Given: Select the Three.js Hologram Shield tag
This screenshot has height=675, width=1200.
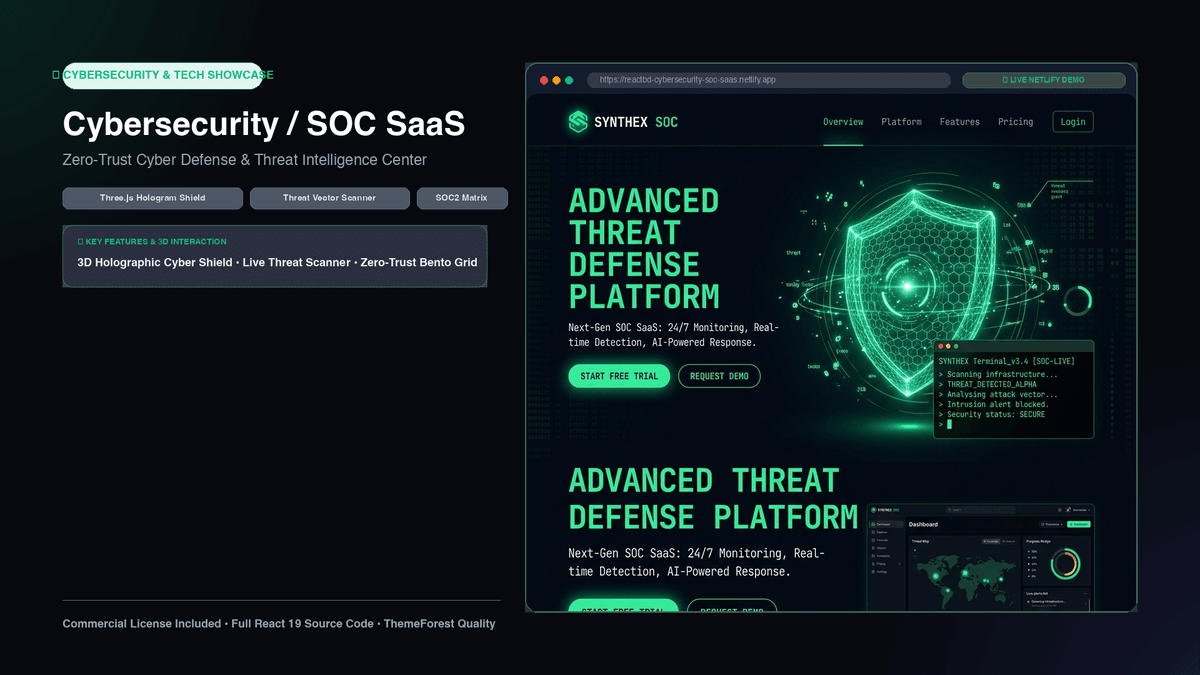Looking at the screenshot, I should coord(152,198).
